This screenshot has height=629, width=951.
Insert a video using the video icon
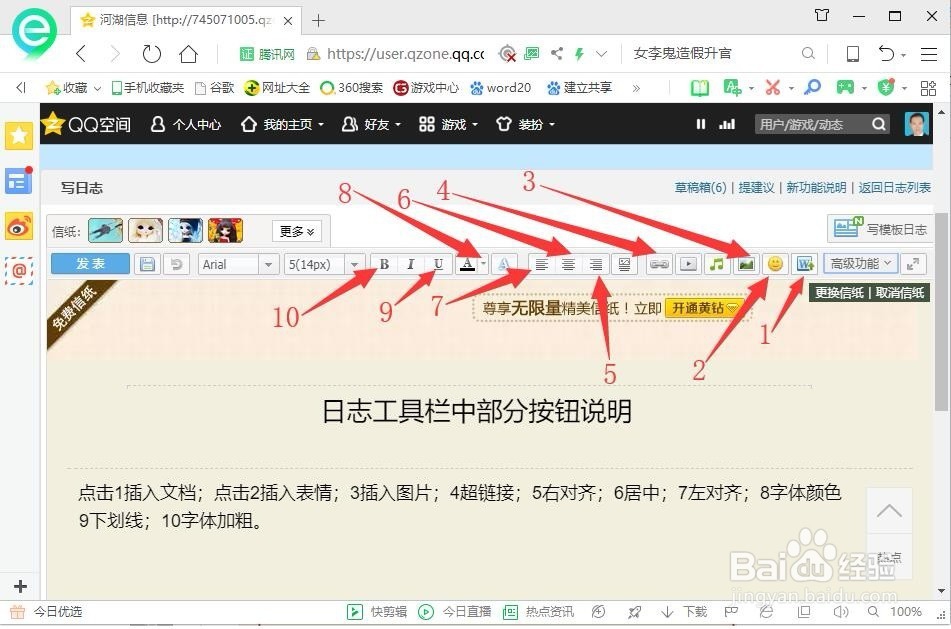tap(688, 264)
